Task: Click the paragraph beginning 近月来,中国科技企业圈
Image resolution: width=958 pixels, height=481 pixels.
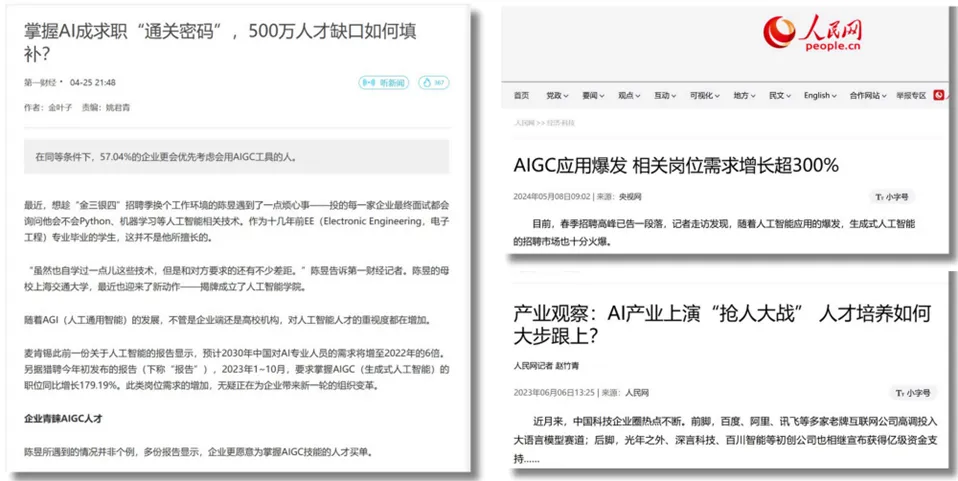Action: click(x=726, y=440)
